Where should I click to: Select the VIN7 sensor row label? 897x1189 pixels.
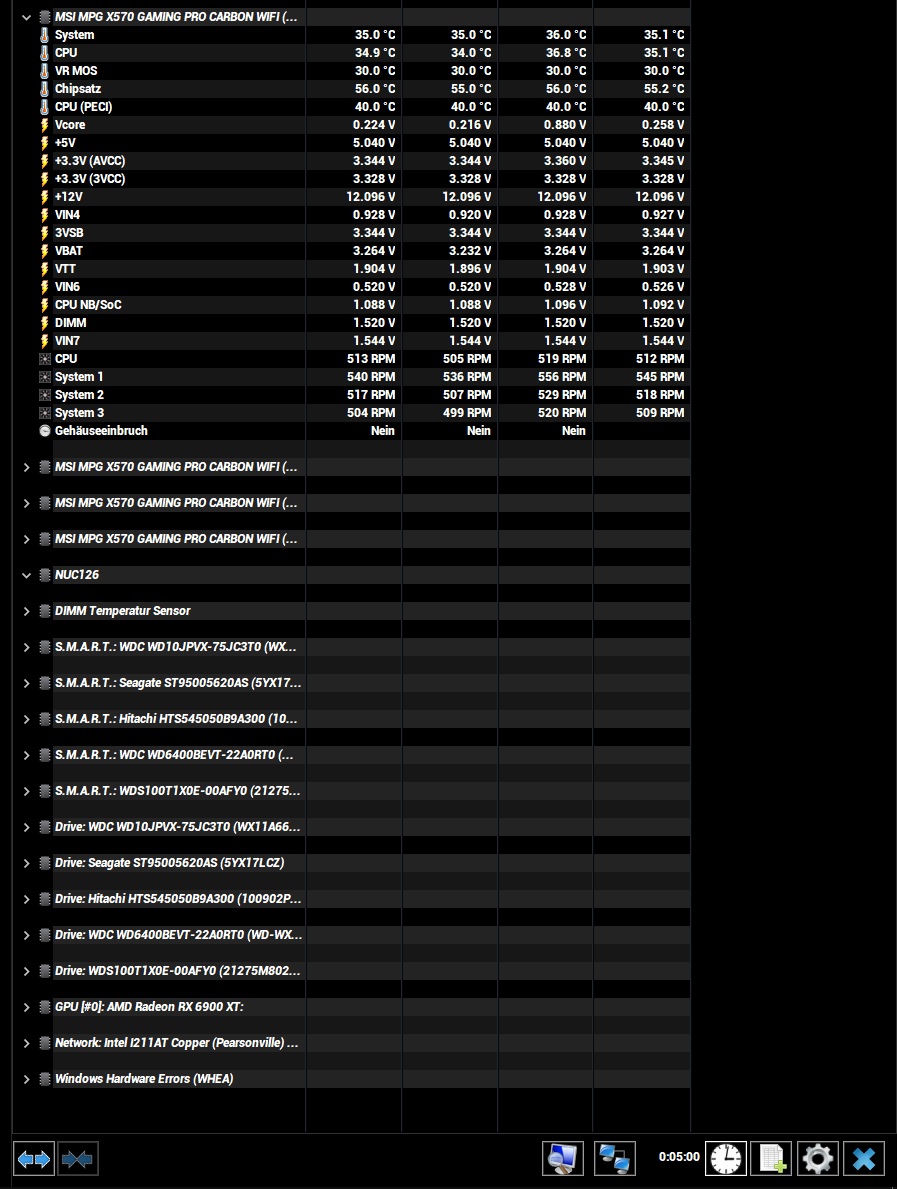coord(67,341)
